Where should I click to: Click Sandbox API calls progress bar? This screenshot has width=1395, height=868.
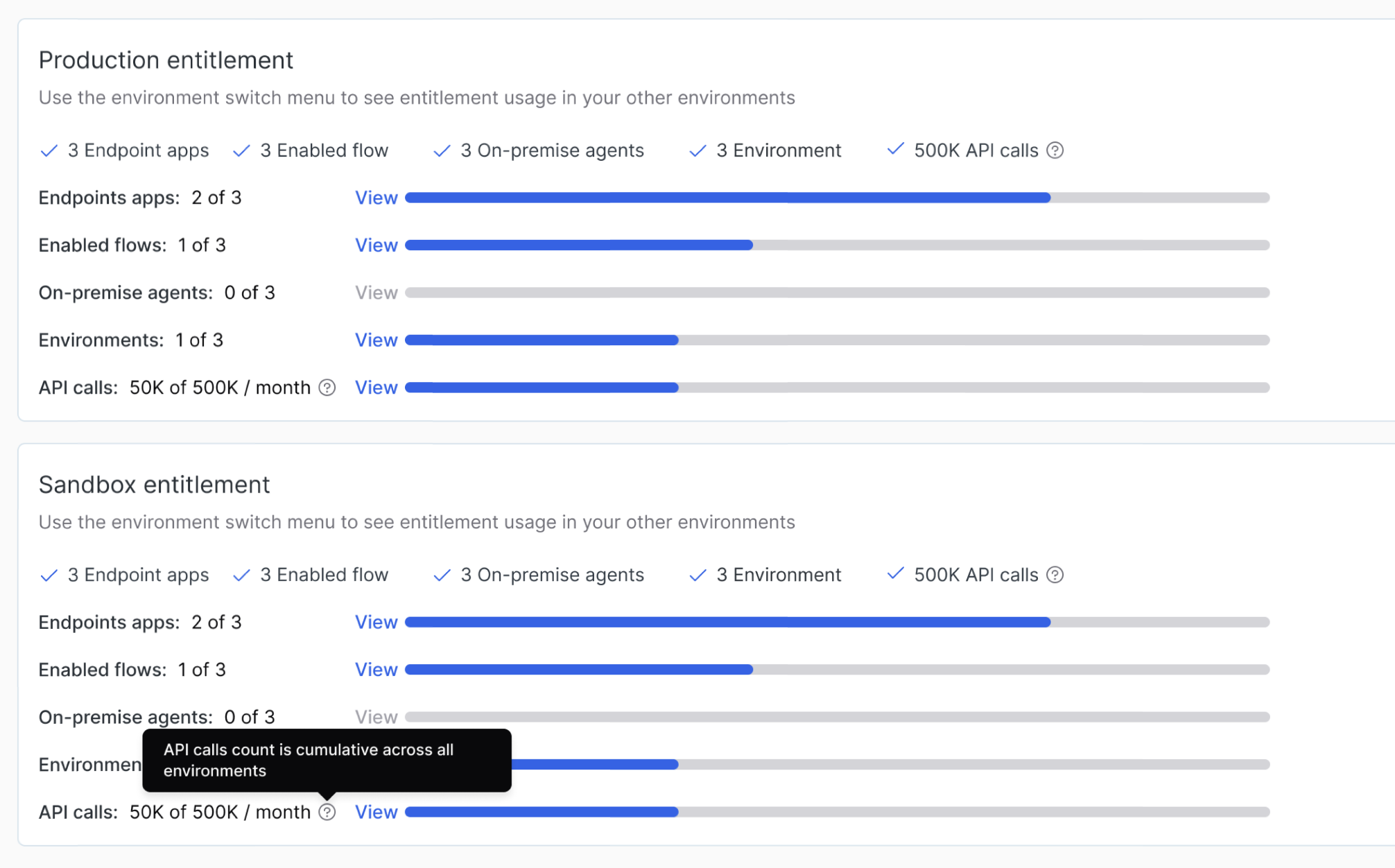837,812
